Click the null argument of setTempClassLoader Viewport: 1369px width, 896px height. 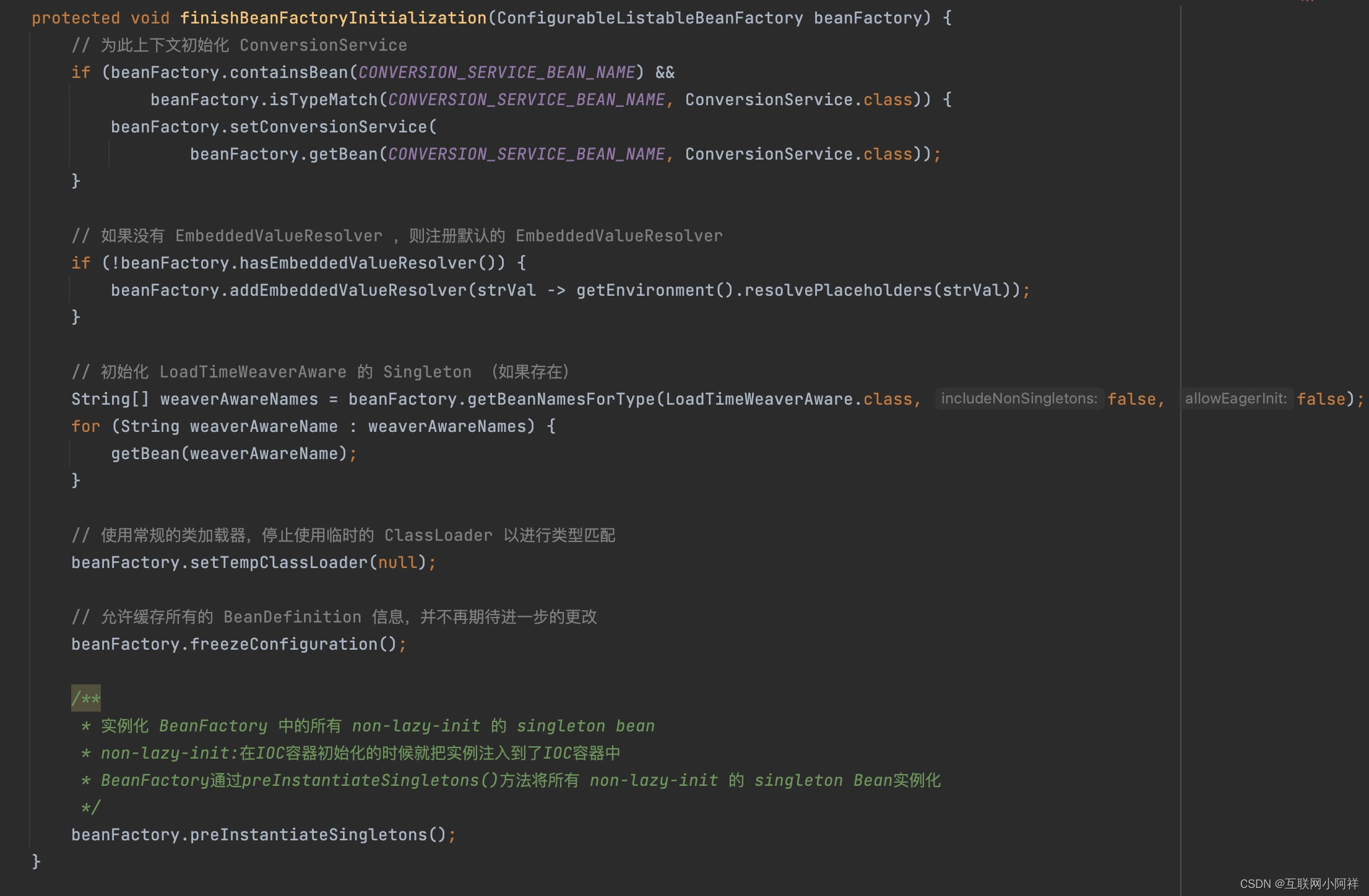pyautogui.click(x=397, y=562)
